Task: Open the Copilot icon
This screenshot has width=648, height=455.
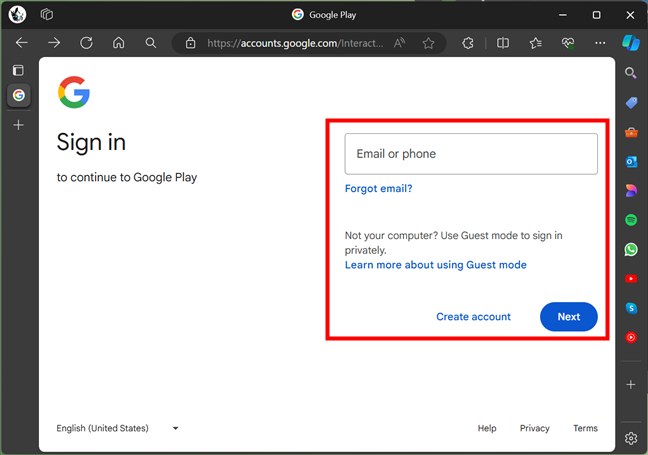Action: (x=631, y=43)
